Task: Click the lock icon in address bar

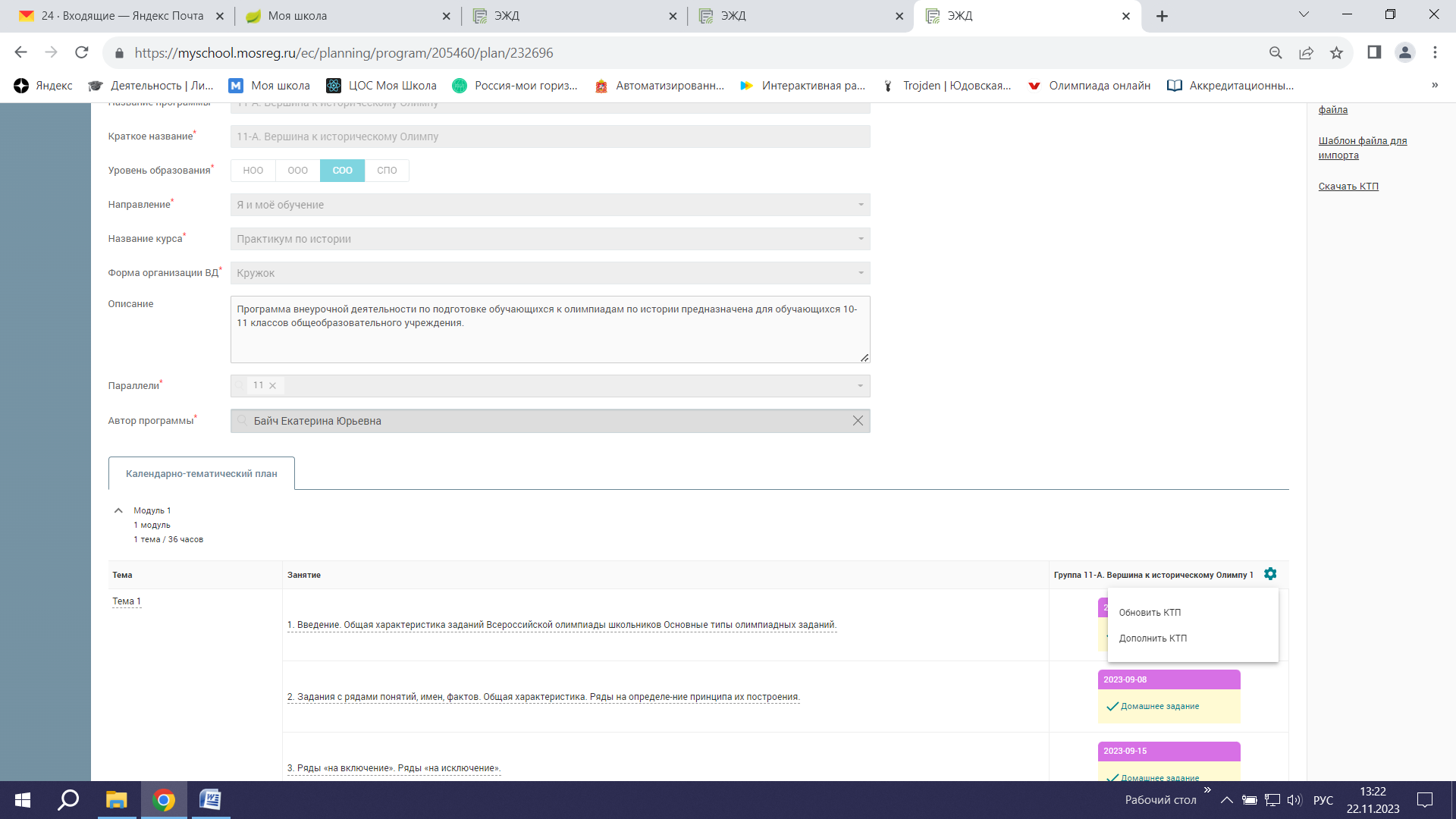Action: click(118, 53)
